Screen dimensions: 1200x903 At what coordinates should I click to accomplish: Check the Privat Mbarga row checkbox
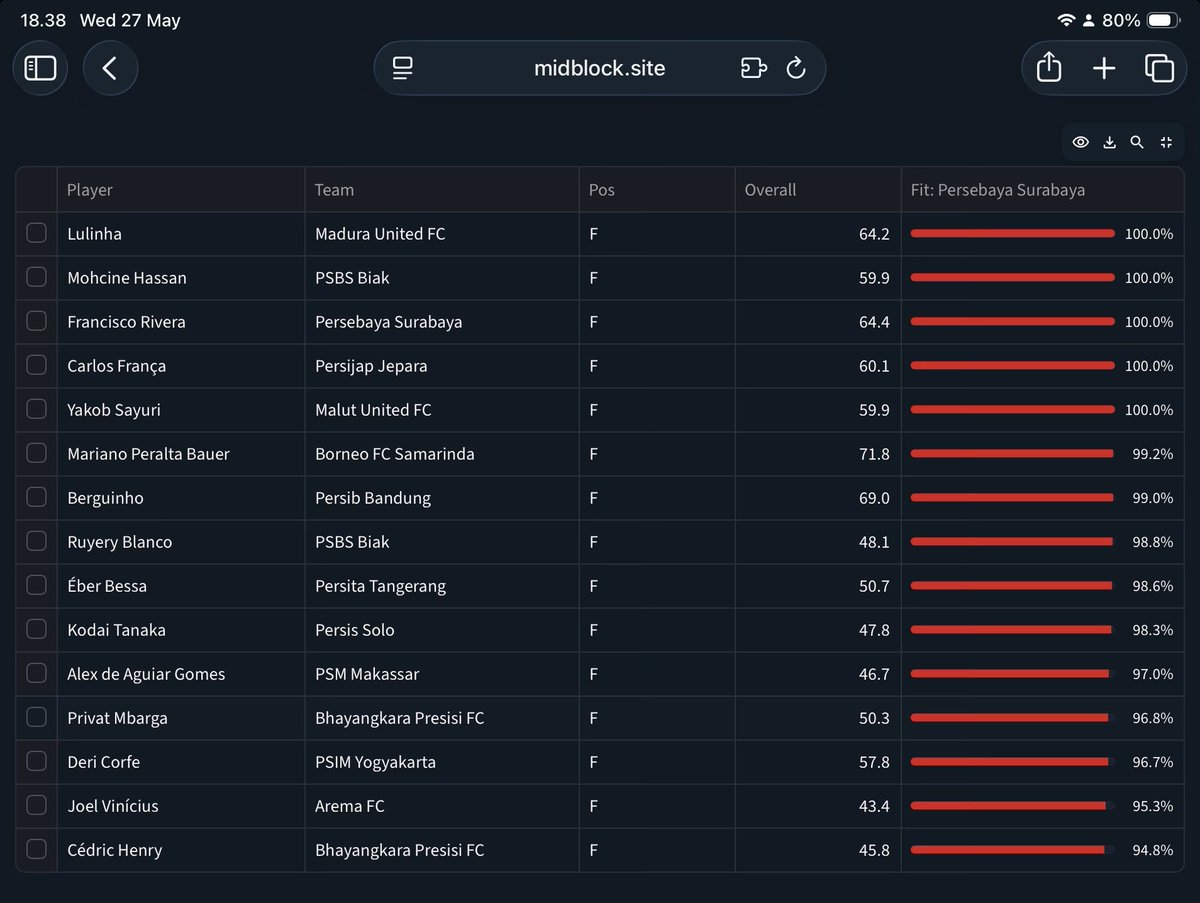(x=36, y=717)
